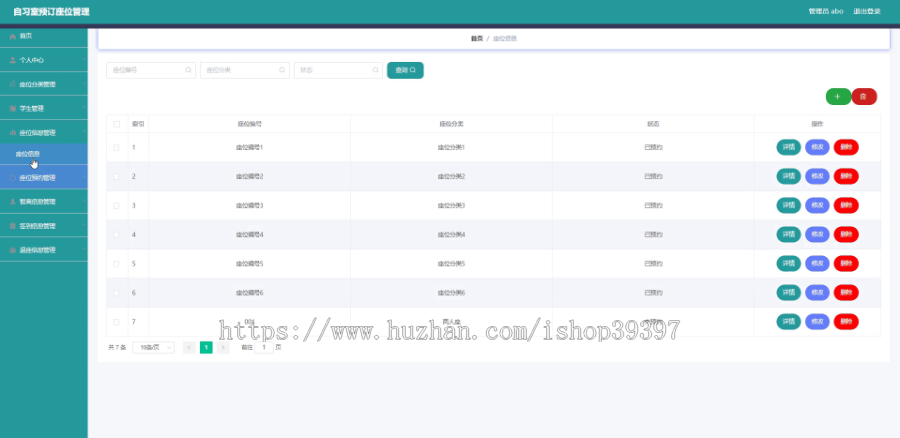The height and width of the screenshot is (438, 900).
Task: Click the red trash batch-delete button
Action: (x=864, y=96)
